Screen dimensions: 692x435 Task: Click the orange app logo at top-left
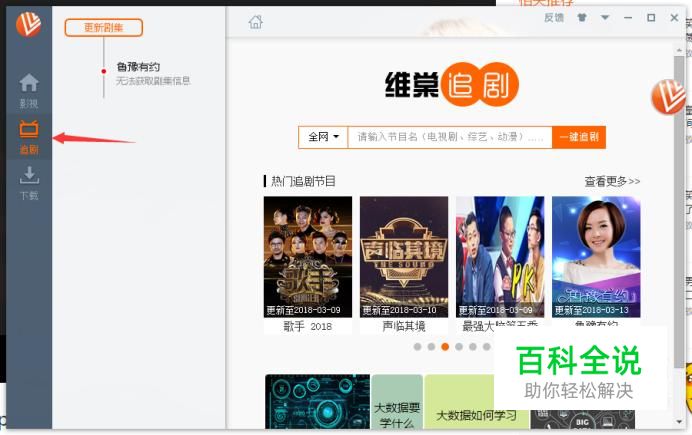[x=28, y=24]
